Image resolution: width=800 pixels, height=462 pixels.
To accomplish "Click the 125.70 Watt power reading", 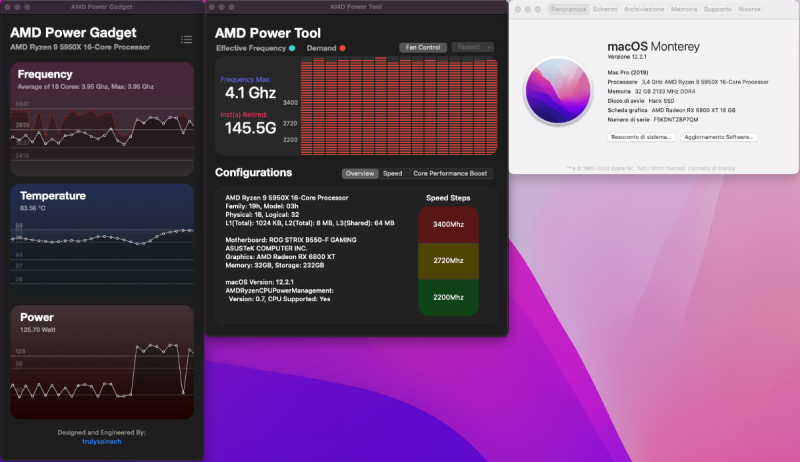I will (38, 330).
